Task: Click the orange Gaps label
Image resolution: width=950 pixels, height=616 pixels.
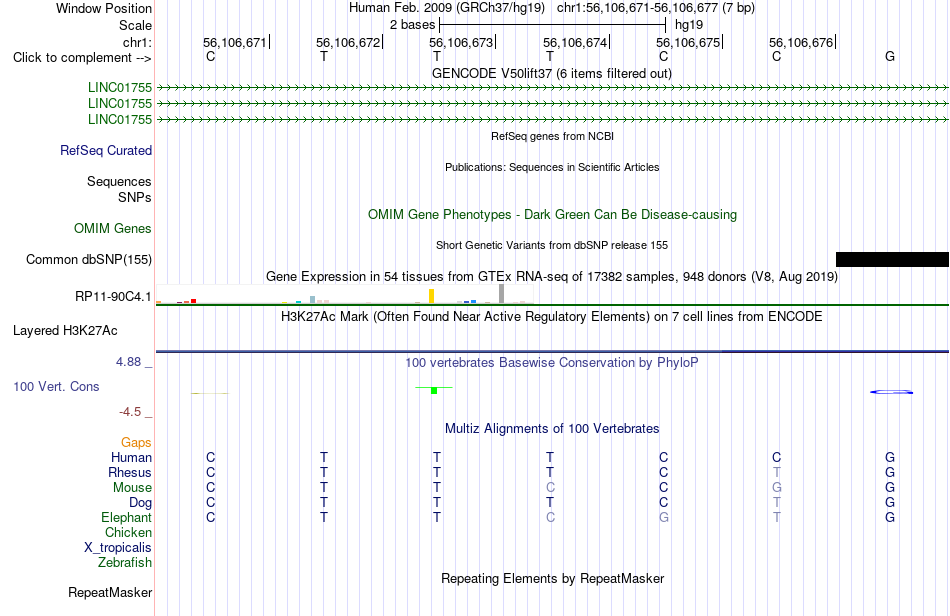Action: pyautogui.click(x=136, y=442)
